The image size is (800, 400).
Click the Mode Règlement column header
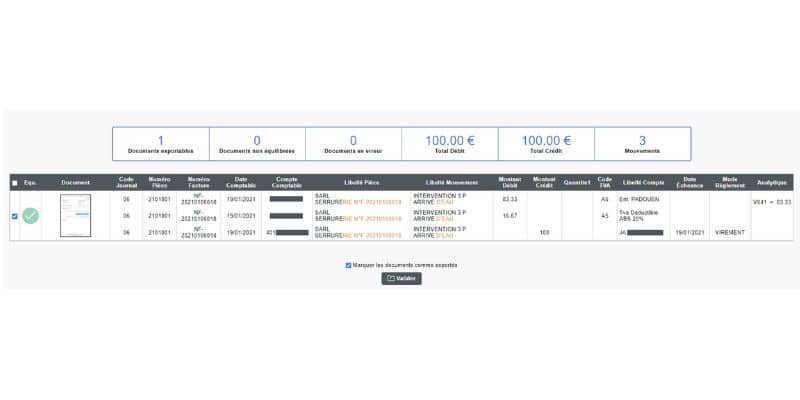click(730, 182)
